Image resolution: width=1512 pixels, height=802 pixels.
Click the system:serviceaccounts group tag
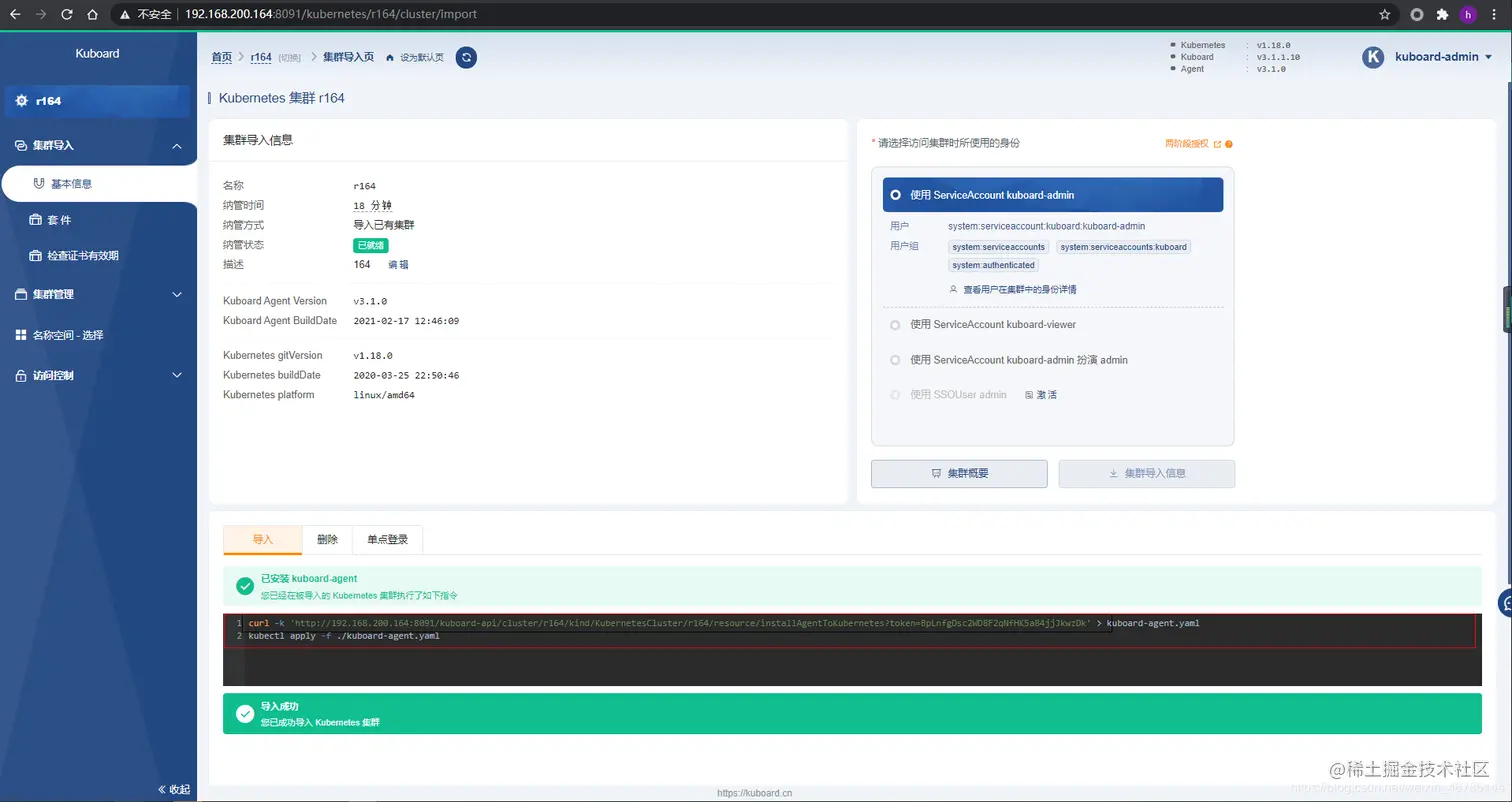[998, 247]
